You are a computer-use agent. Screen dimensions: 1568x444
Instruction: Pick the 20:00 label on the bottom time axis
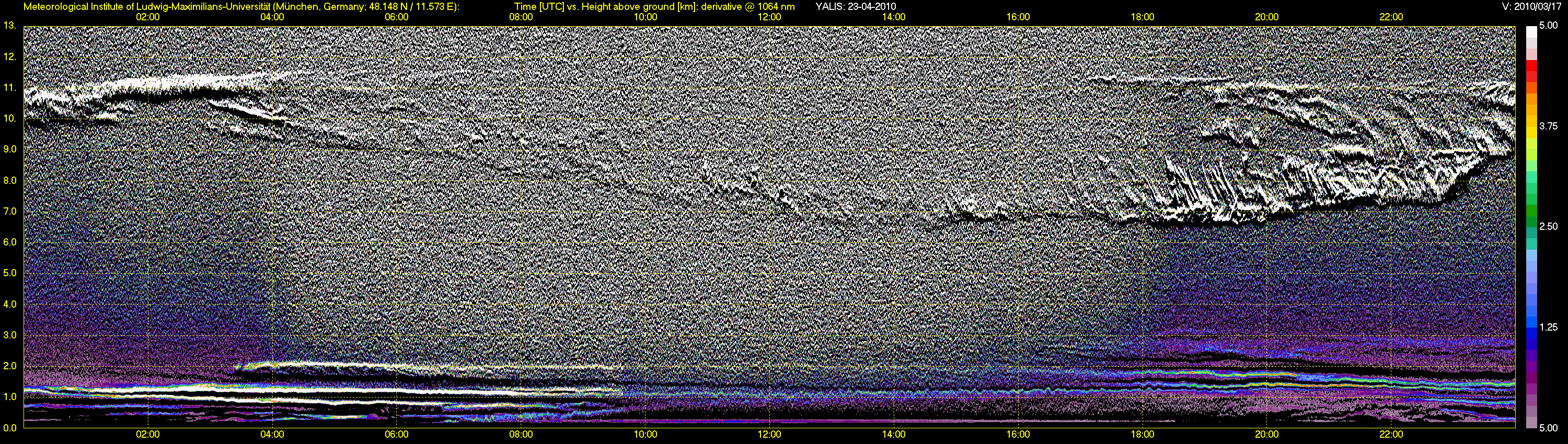[1267, 434]
